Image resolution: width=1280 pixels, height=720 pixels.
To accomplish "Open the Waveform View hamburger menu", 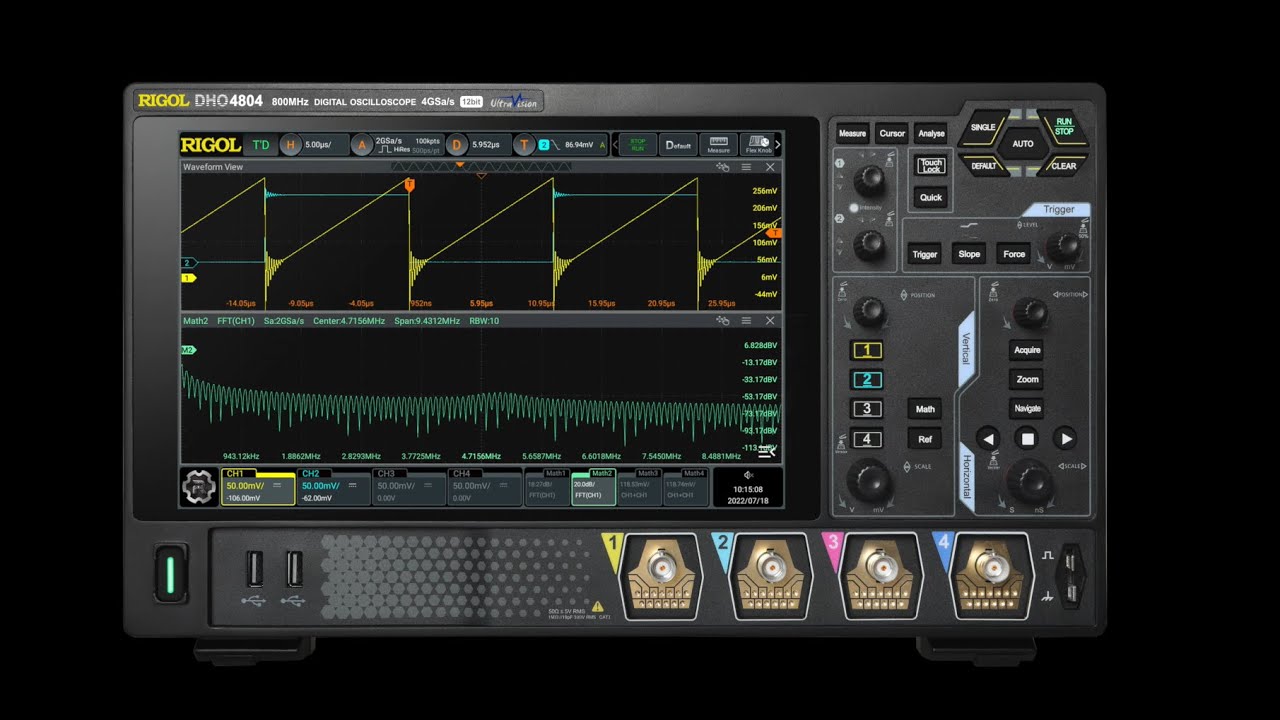I will point(746,167).
